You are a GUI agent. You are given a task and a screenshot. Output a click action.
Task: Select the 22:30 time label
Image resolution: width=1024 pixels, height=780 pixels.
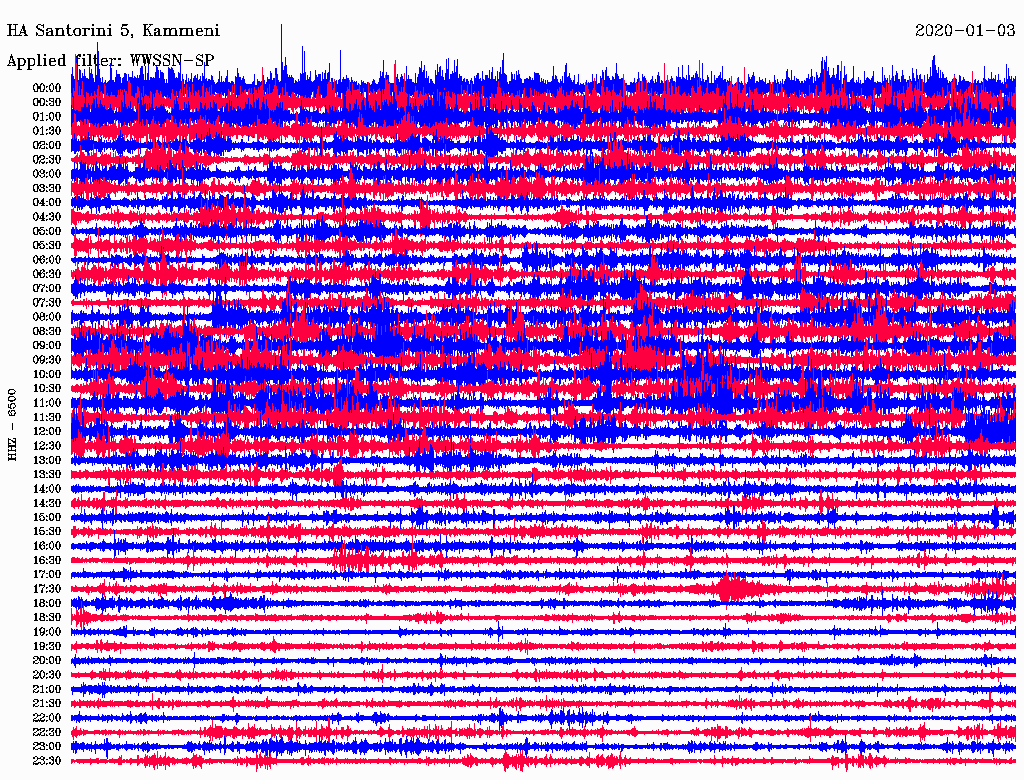[x=47, y=732]
